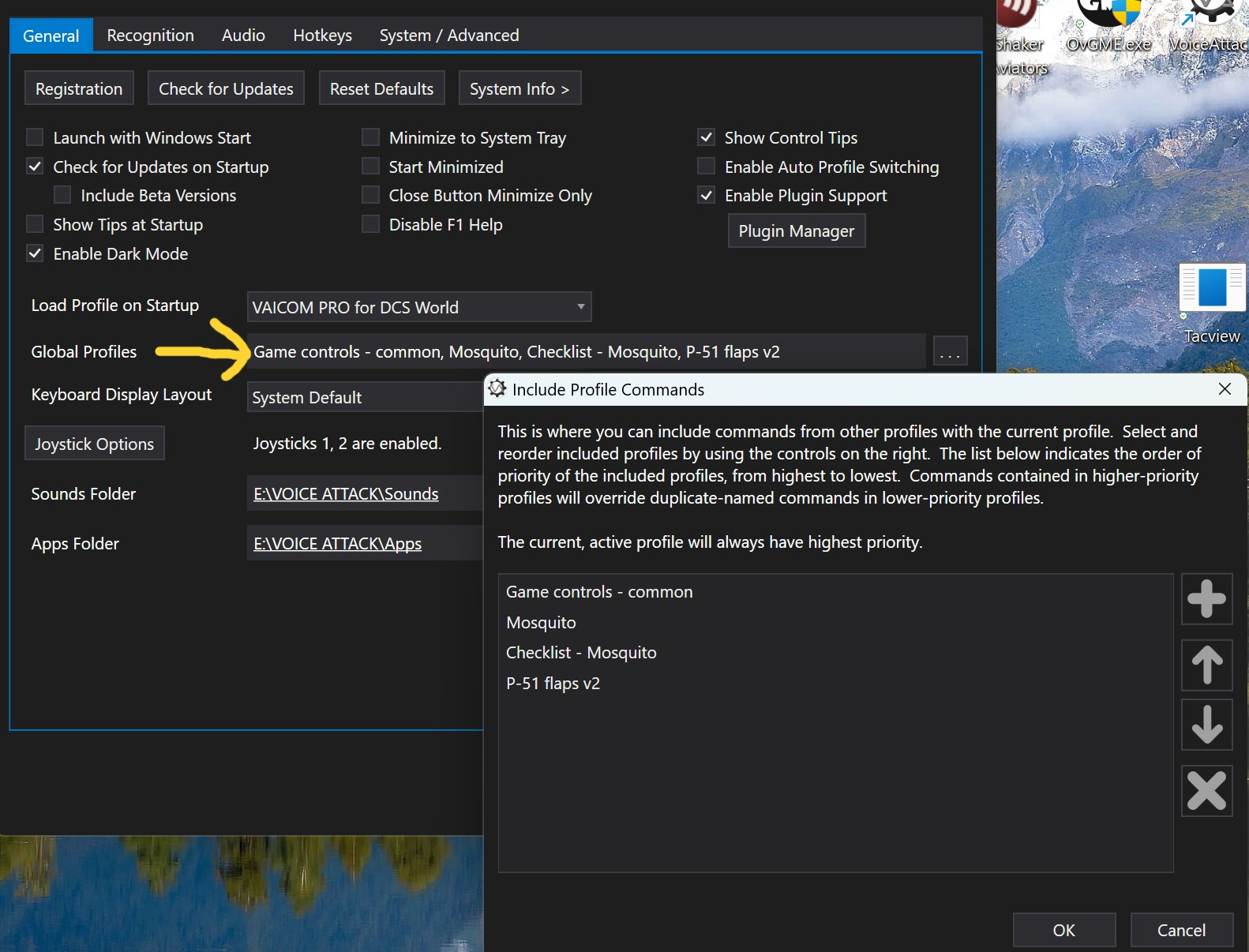
Task: Toggle Enable Auto Profile Switching checkbox
Action: point(707,167)
